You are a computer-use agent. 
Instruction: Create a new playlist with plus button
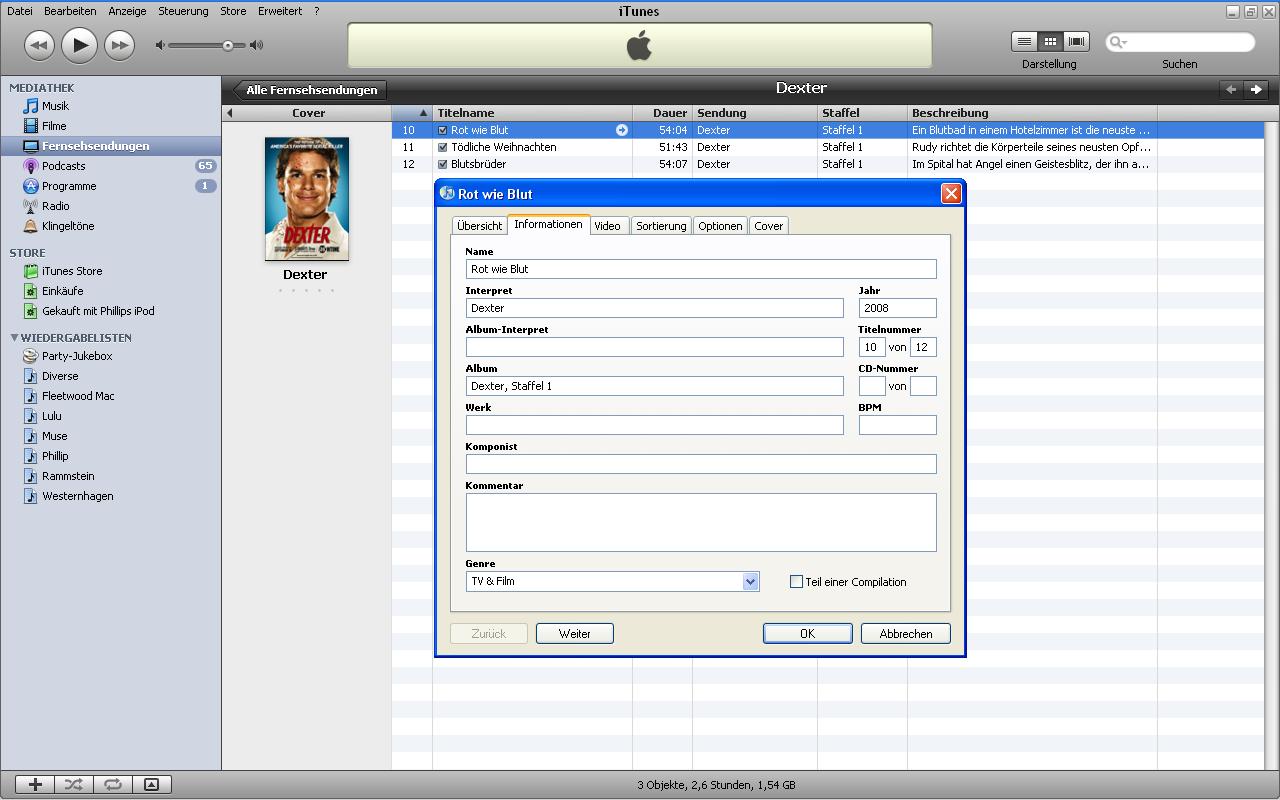click(35, 785)
